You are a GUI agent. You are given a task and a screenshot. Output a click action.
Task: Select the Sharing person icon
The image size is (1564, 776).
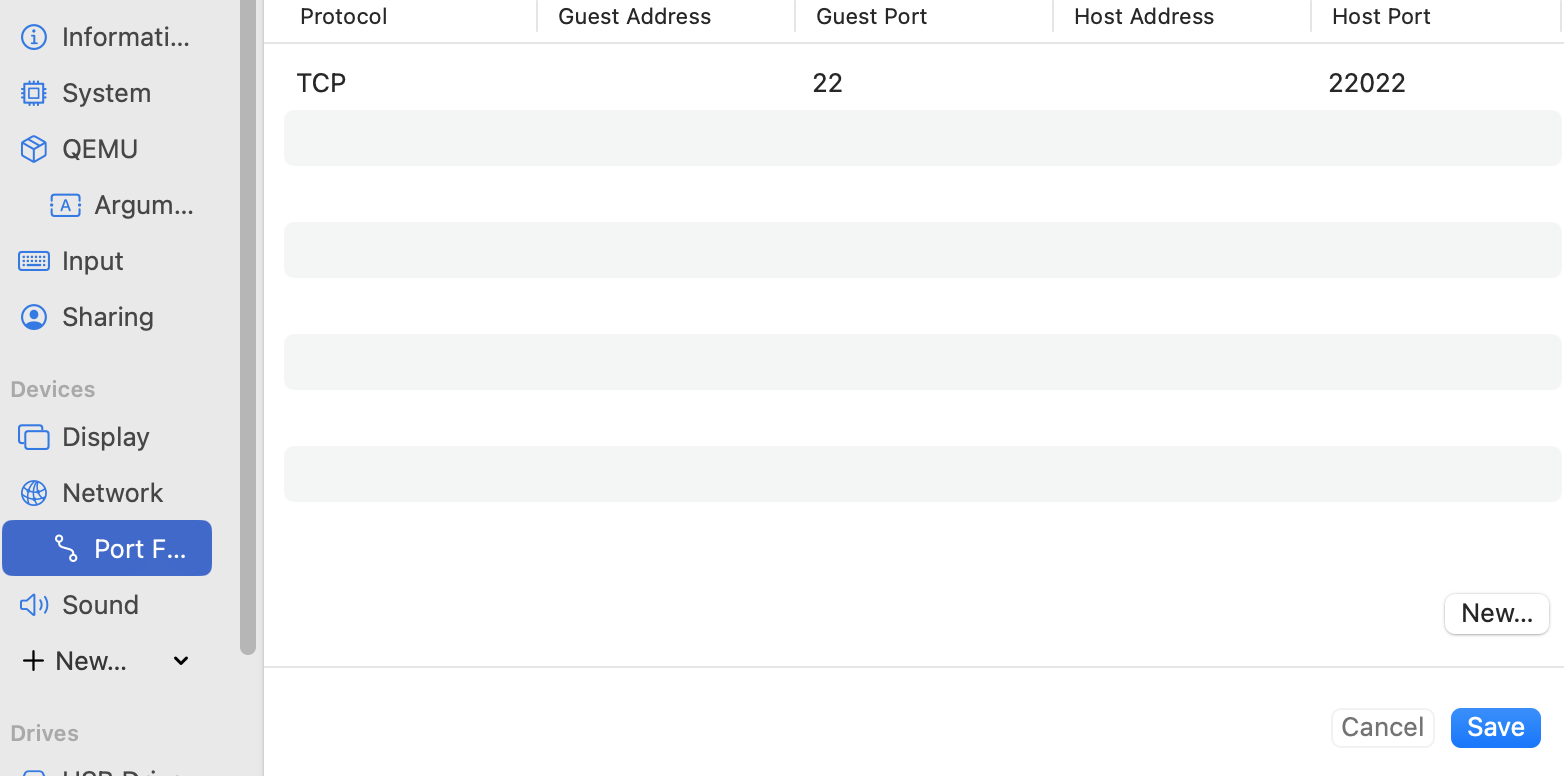click(x=34, y=317)
